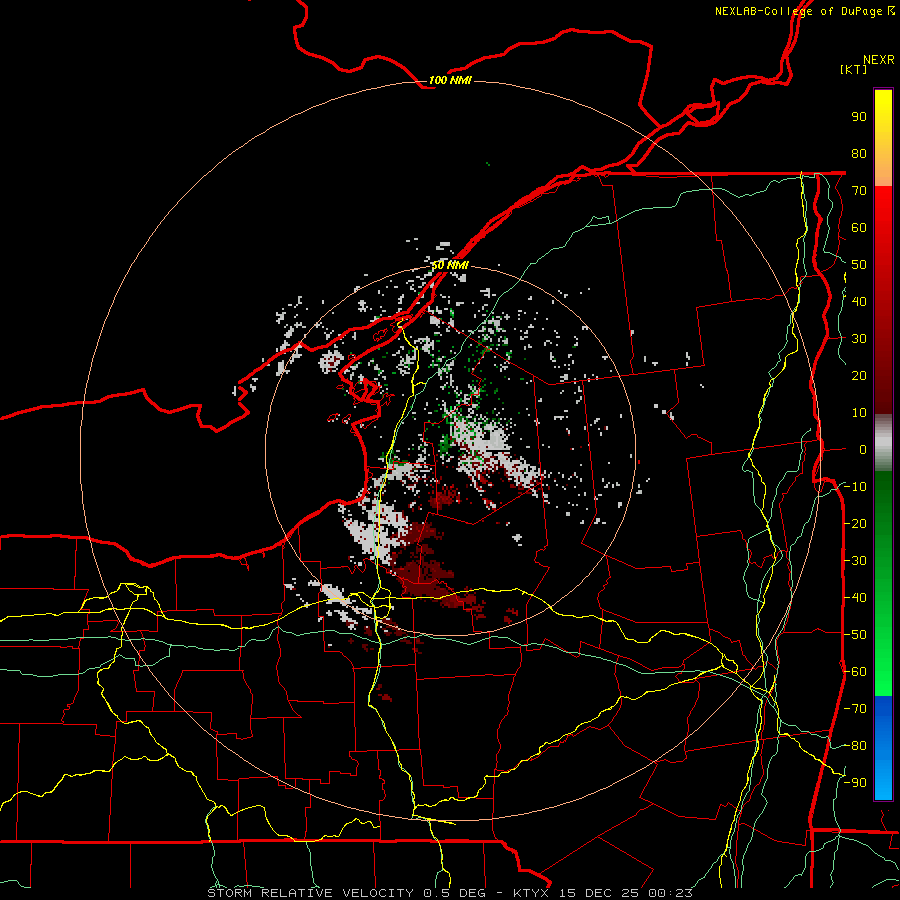
Task: Click the Storm Relative Velocity KTYX caption
Action: tap(450, 893)
